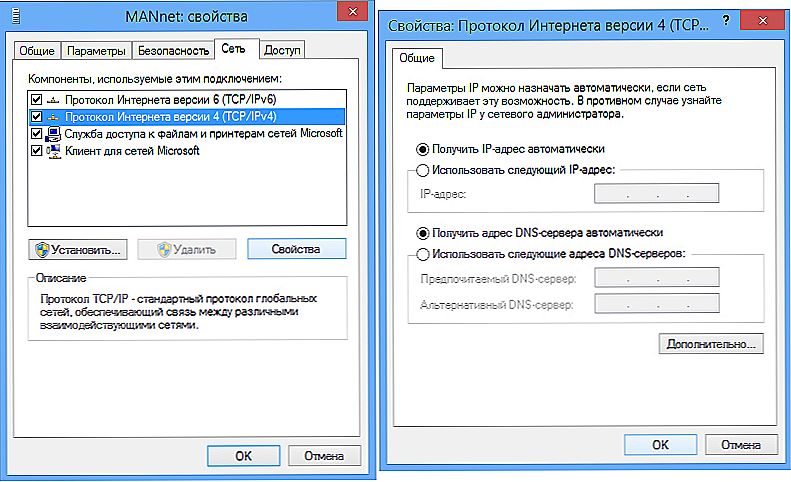Image resolution: width=791 pixels, height=482 pixels.
Task: Click the MANnet window title bar icon
Action: [x=16, y=16]
